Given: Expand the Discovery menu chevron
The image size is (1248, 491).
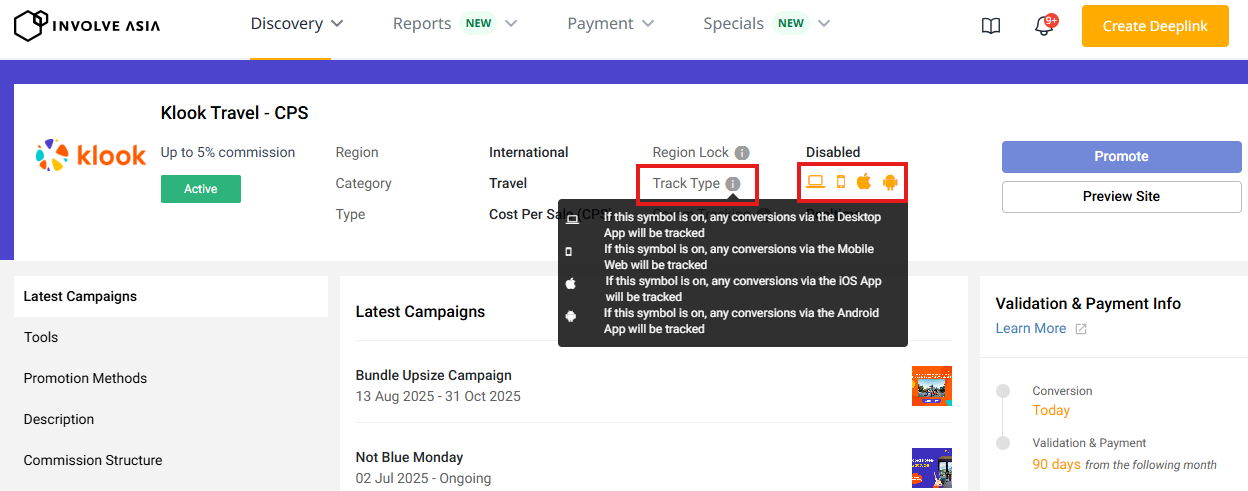Looking at the screenshot, I should (337, 23).
